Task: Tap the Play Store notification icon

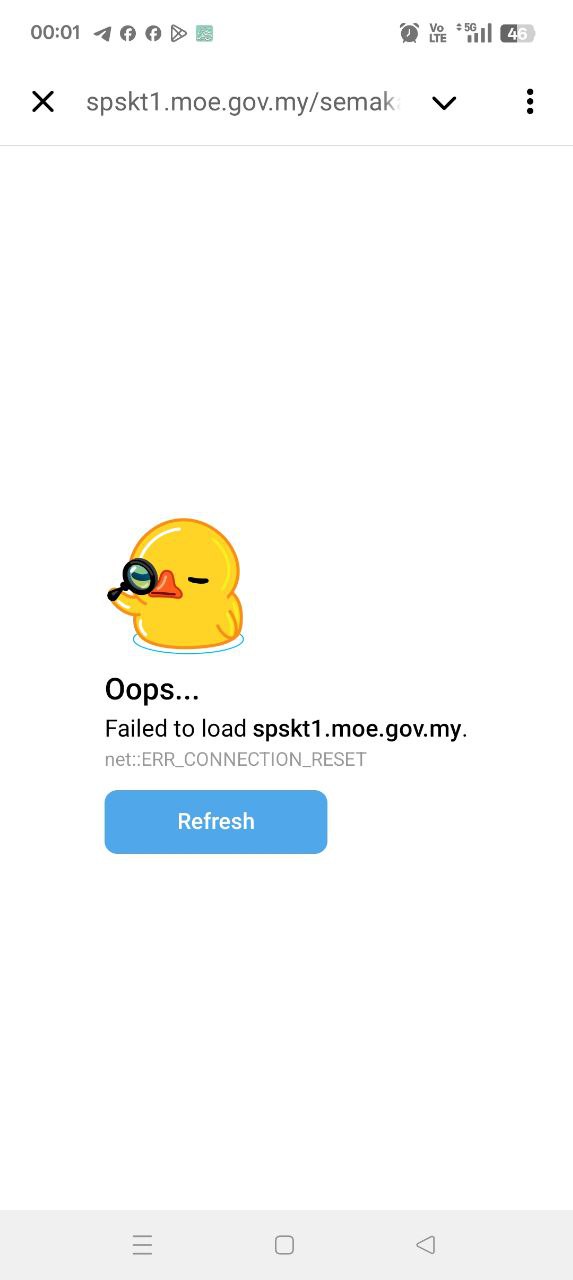Action: (179, 33)
